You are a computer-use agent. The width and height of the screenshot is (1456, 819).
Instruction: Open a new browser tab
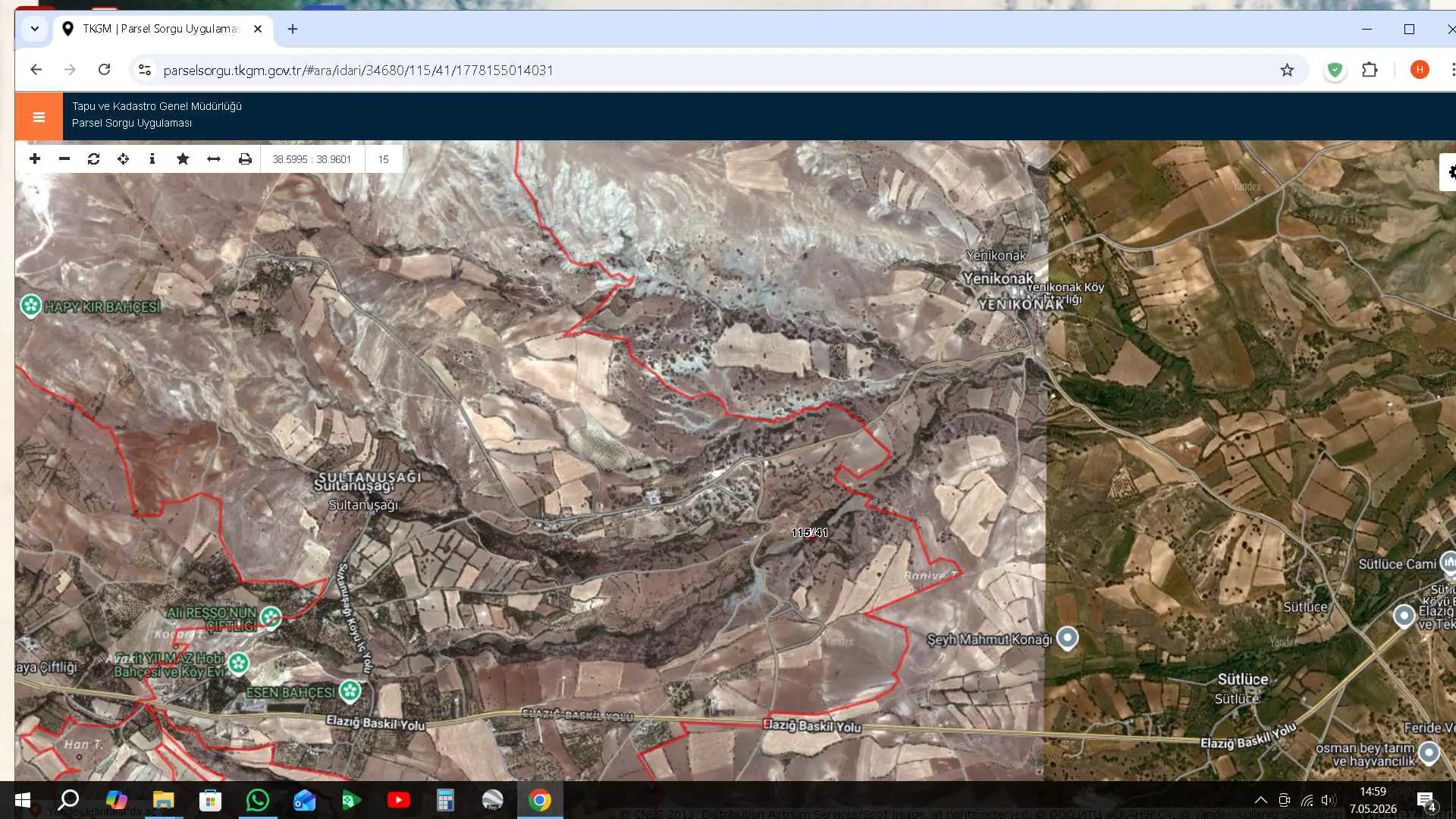click(293, 29)
